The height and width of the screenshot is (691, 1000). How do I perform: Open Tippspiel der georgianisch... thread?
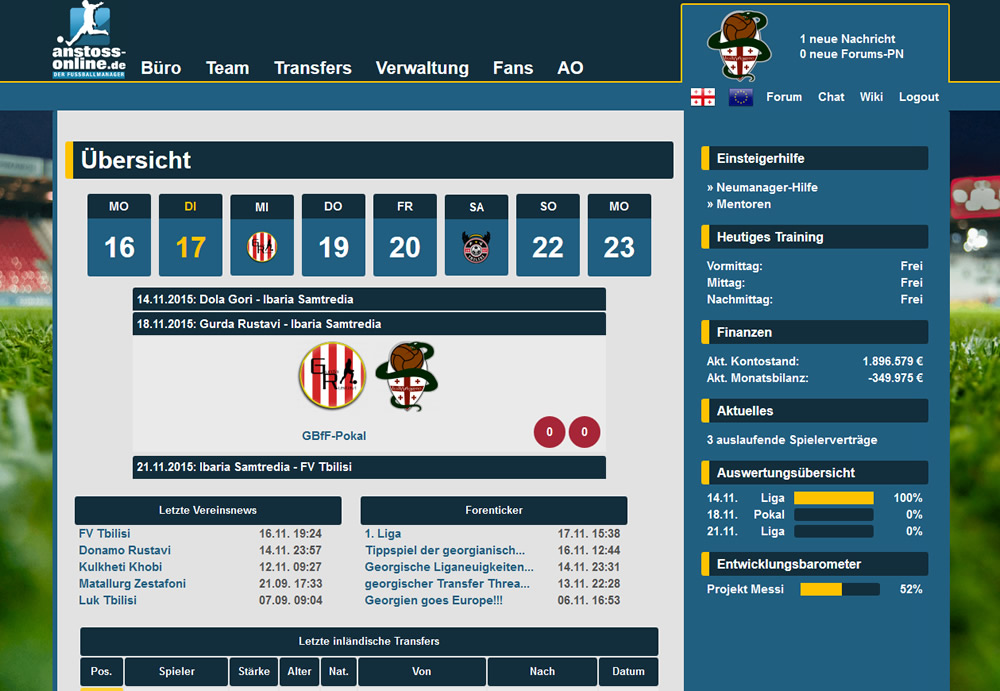[445, 550]
